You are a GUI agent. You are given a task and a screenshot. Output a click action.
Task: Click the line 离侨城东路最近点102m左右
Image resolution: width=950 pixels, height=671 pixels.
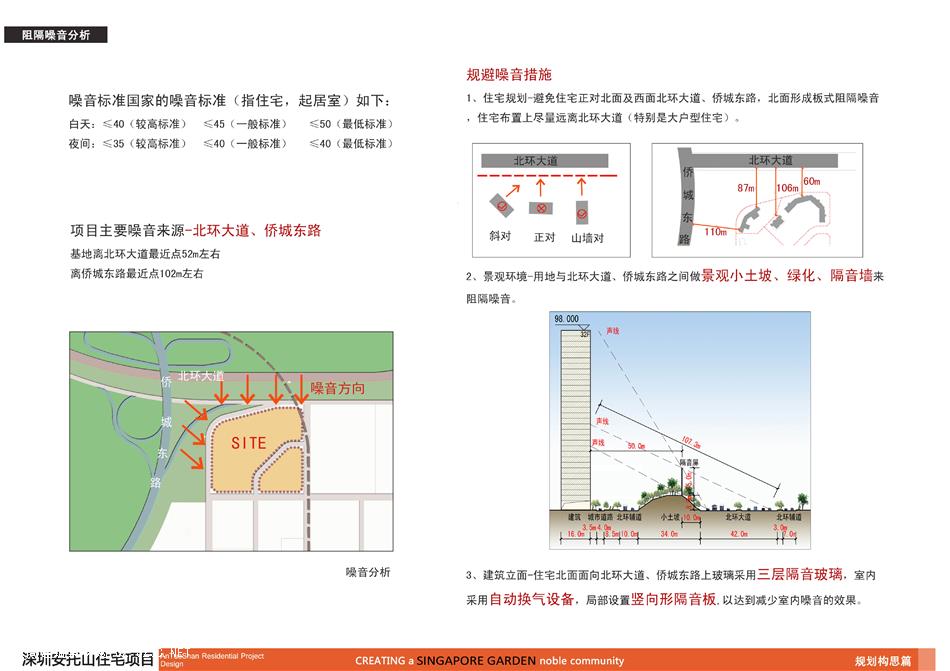137,274
